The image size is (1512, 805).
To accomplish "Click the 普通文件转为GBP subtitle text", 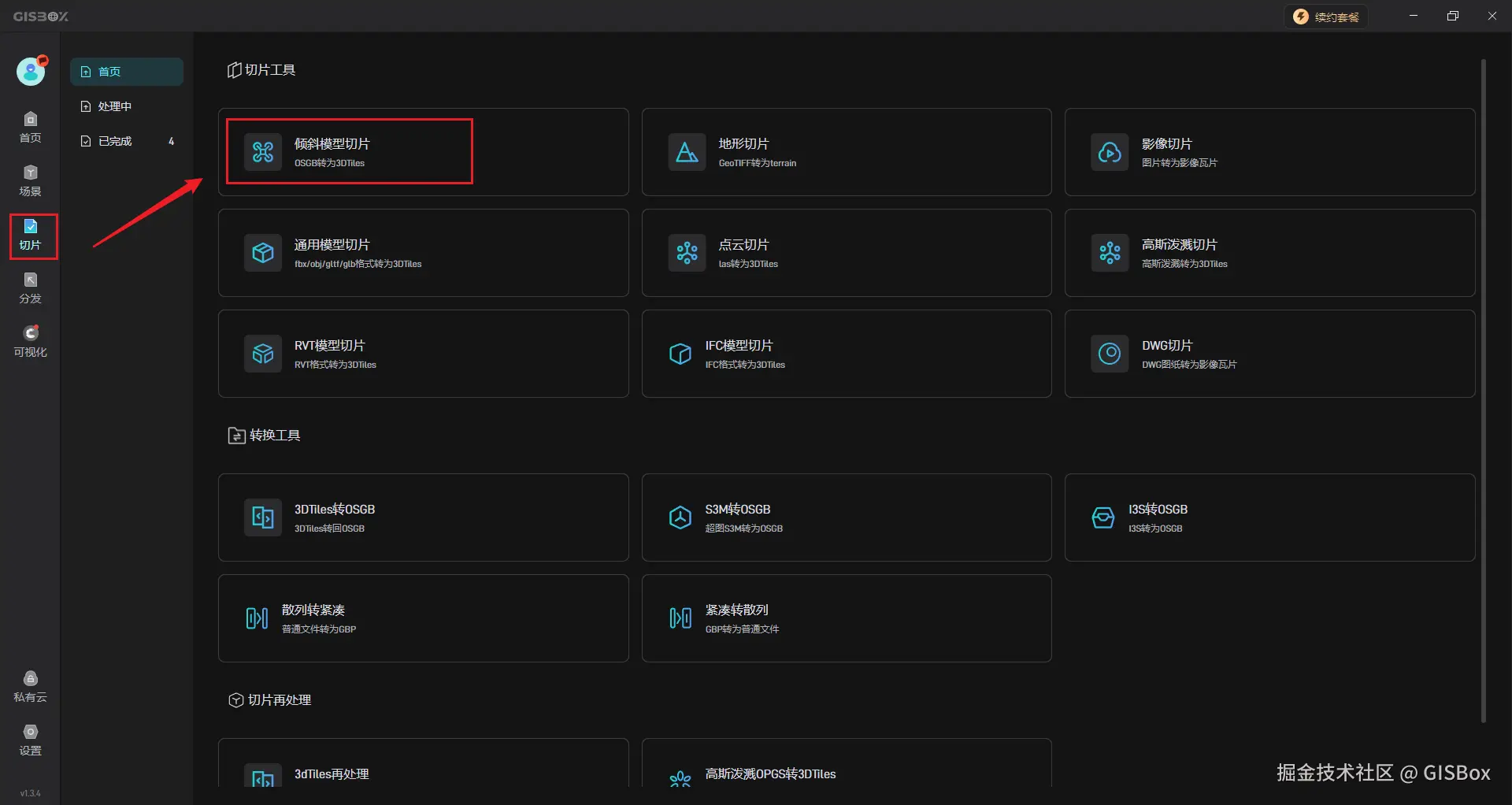I will [x=319, y=629].
